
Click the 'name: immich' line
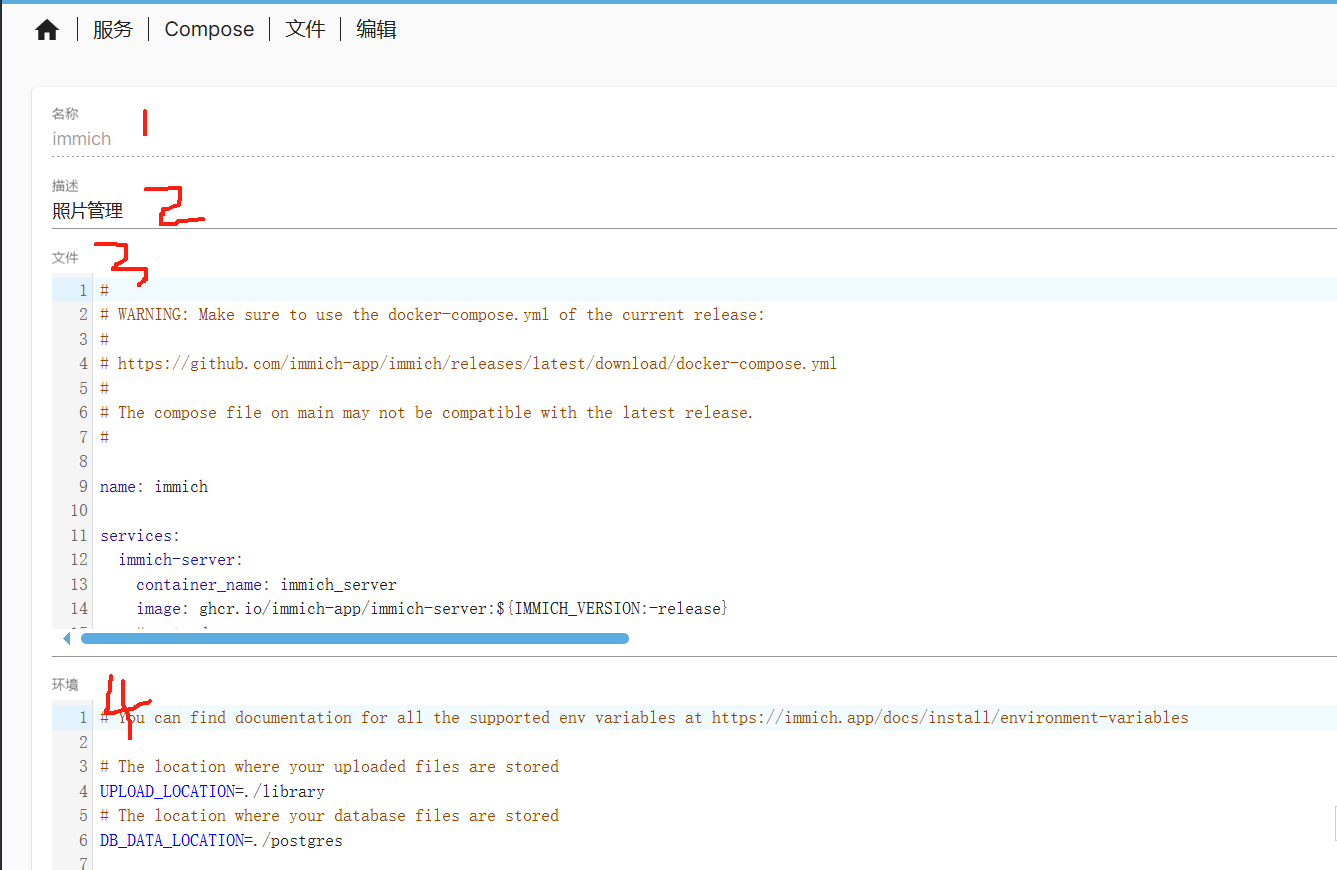[x=154, y=487]
